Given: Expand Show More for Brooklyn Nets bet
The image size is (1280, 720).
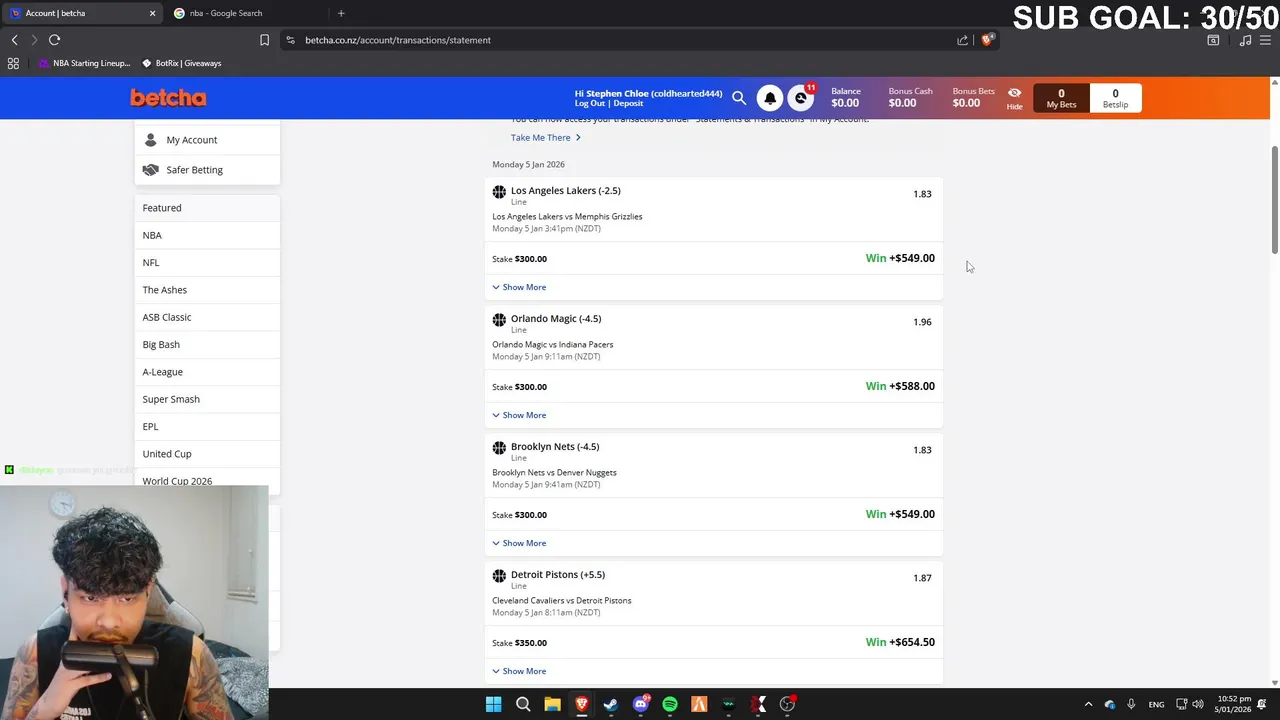Looking at the screenshot, I should click(x=519, y=543).
